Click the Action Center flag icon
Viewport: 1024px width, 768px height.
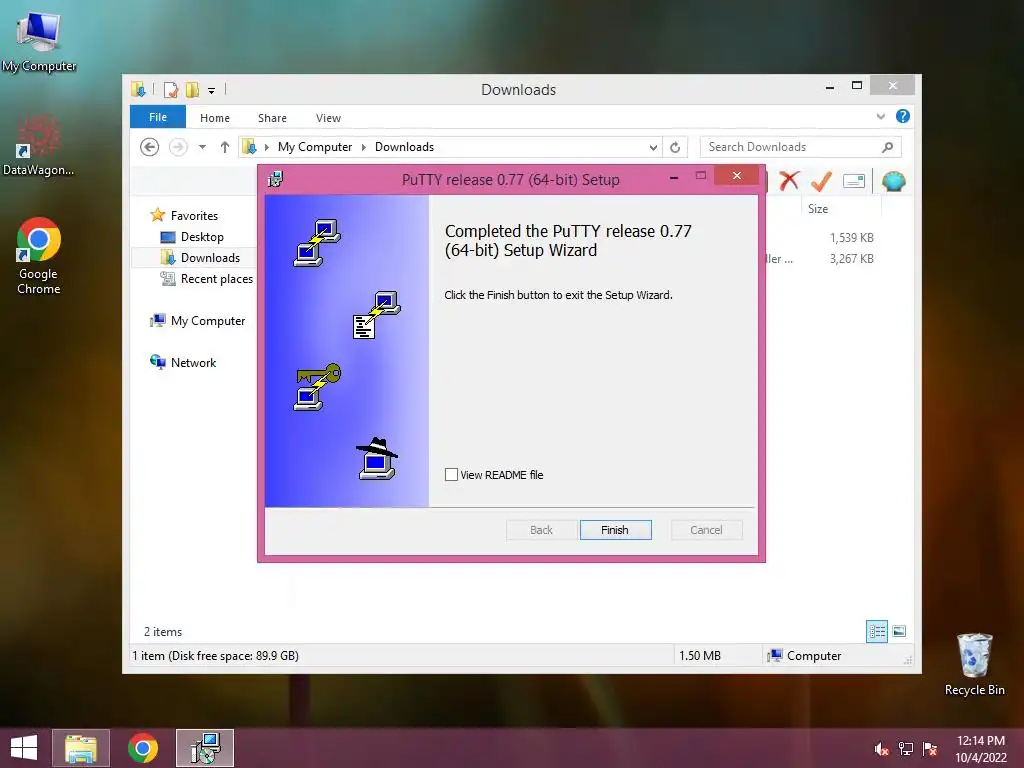pyautogui.click(x=930, y=749)
